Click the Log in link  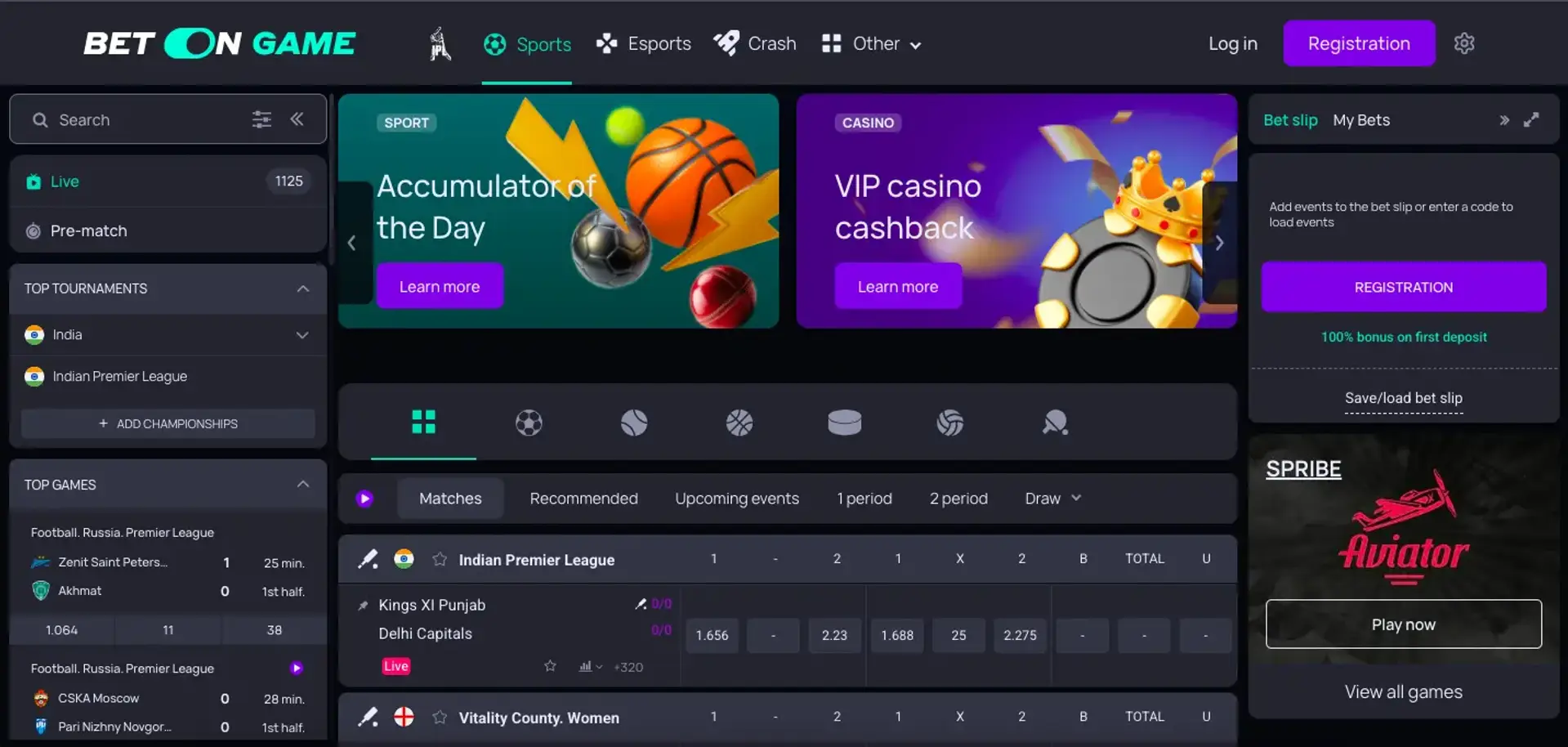point(1233,43)
